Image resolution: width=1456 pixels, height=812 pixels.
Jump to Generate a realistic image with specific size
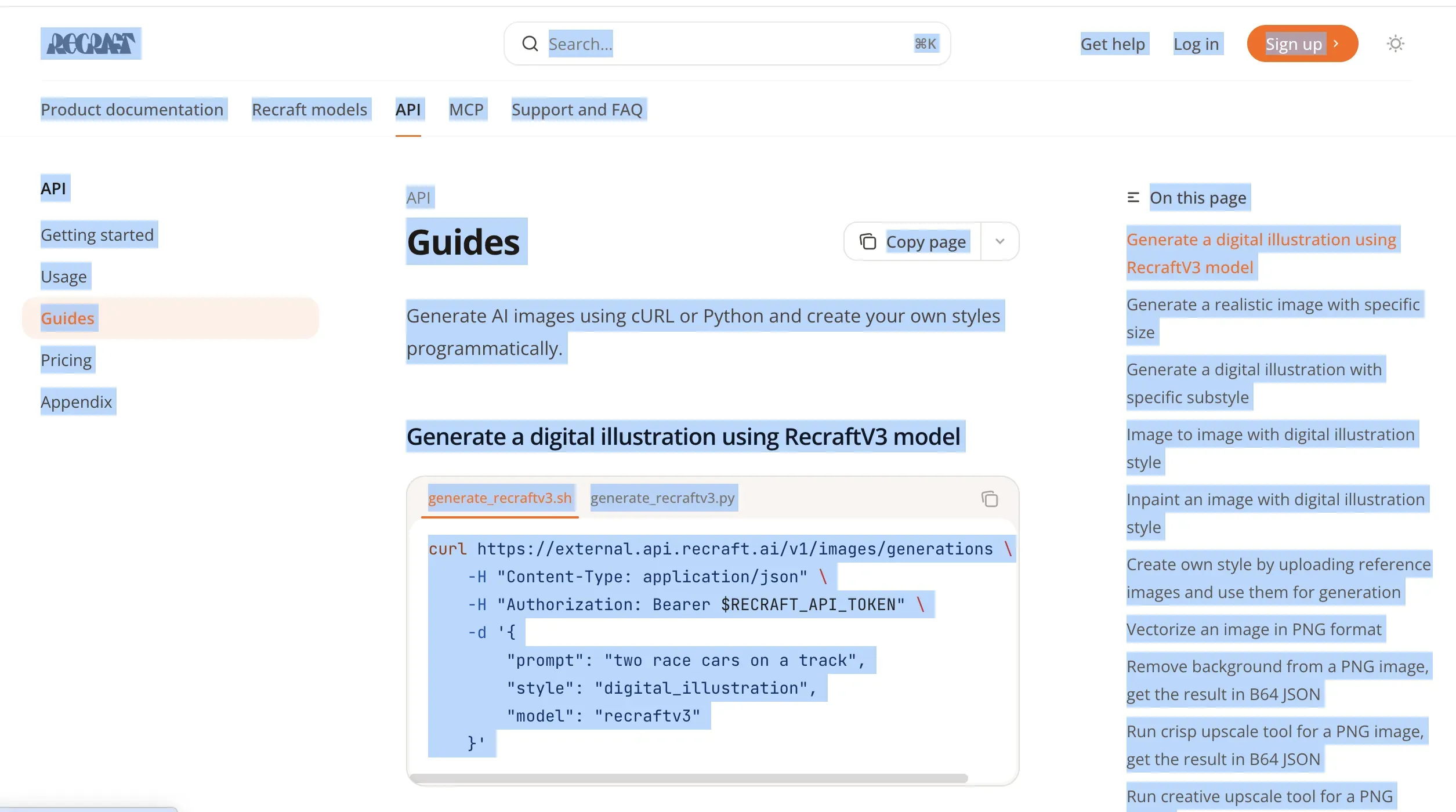1273,318
